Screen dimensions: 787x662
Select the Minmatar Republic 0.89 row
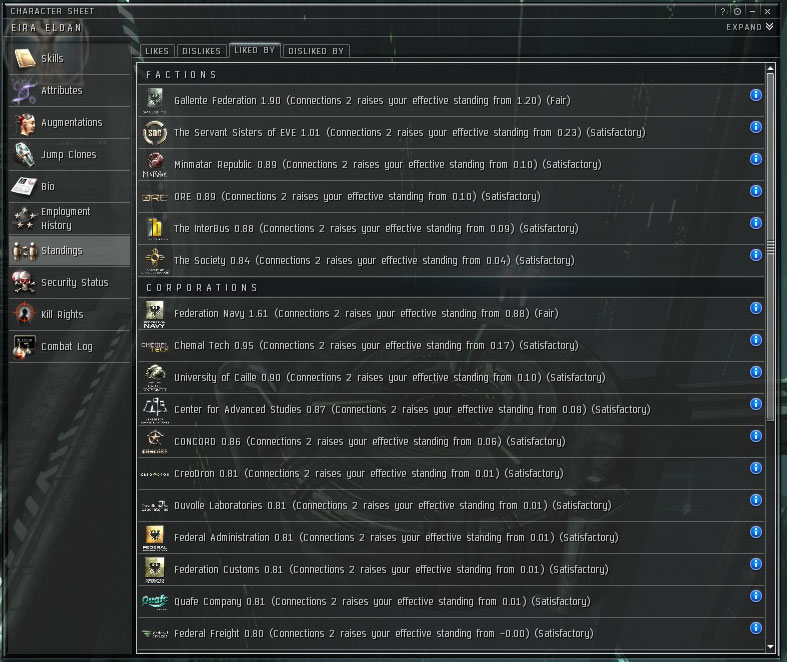pos(451,165)
